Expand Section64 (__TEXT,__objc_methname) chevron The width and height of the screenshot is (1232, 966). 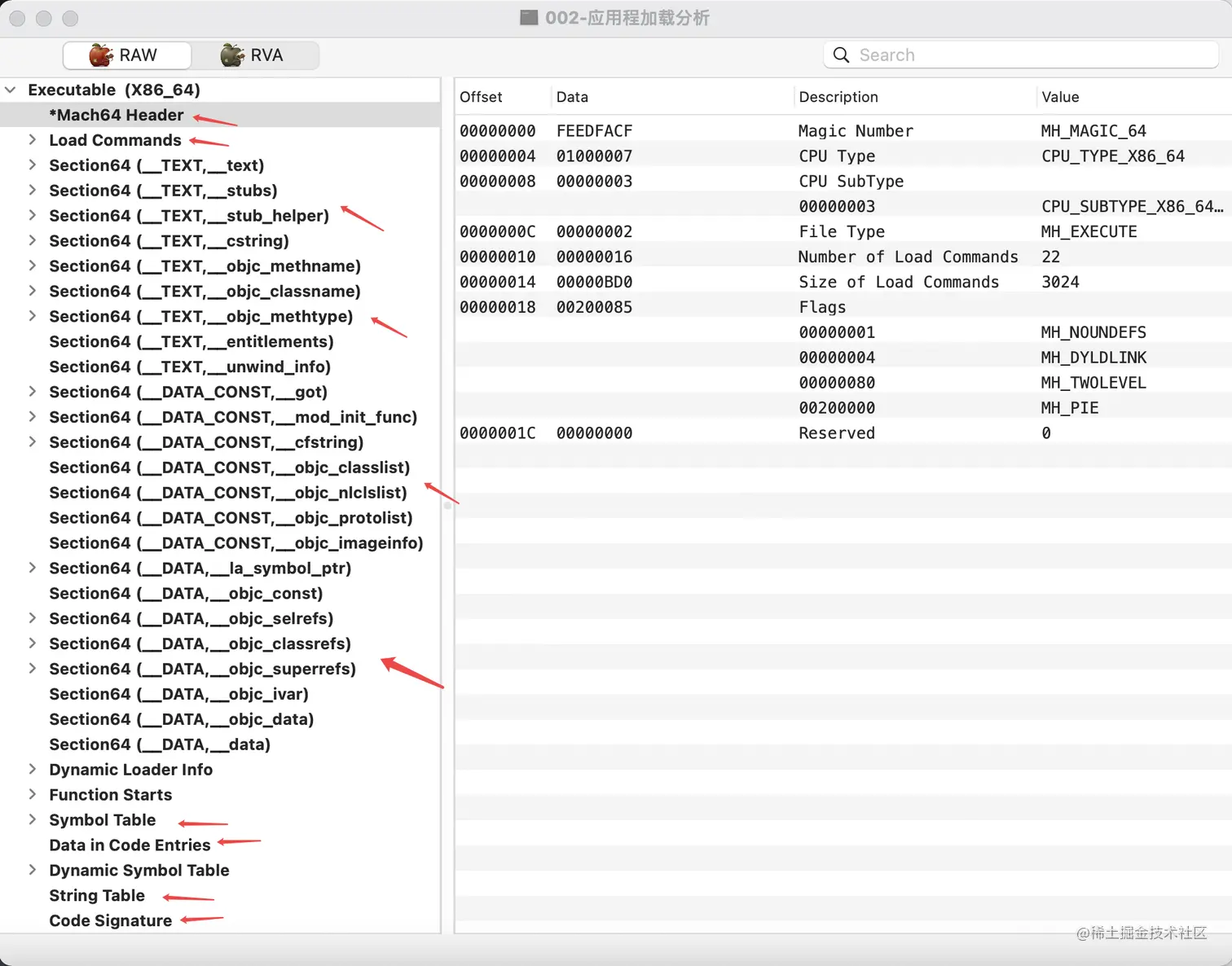pos(32,266)
